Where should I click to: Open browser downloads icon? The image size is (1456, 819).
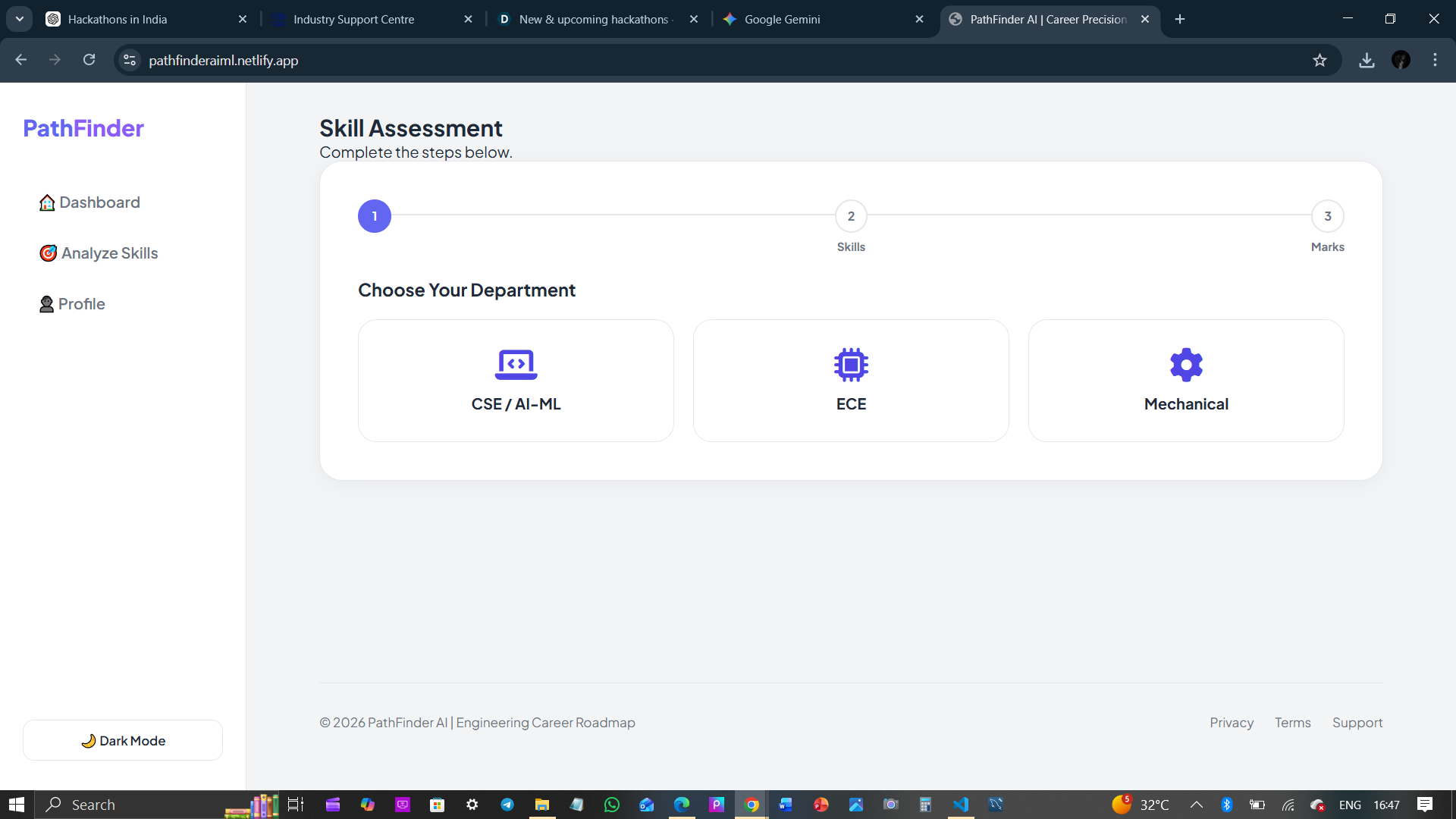pos(1367,60)
